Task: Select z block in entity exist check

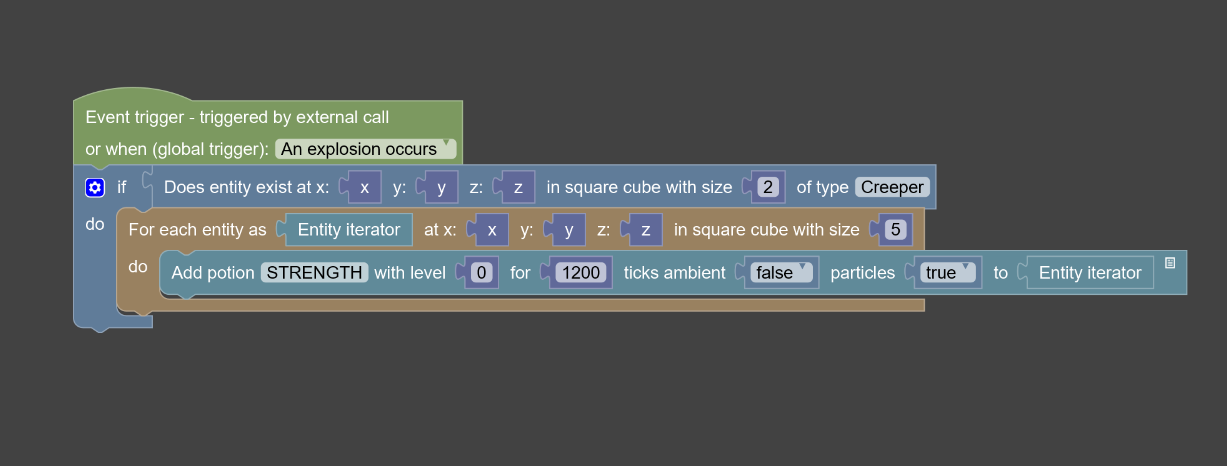Action: 517,187
